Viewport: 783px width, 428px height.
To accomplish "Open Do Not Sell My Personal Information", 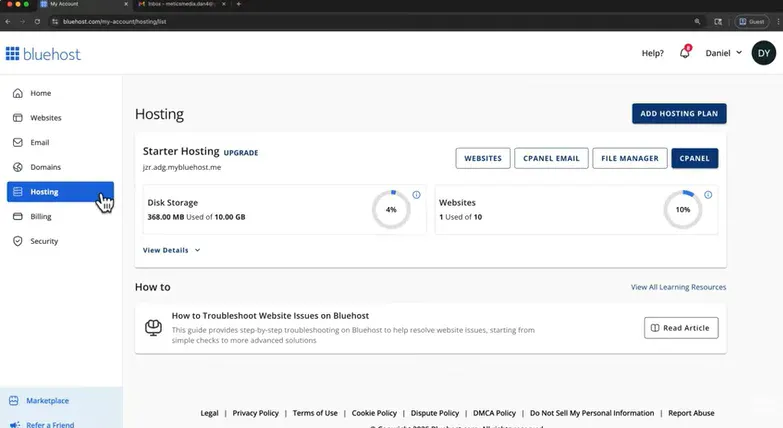I will point(592,413).
